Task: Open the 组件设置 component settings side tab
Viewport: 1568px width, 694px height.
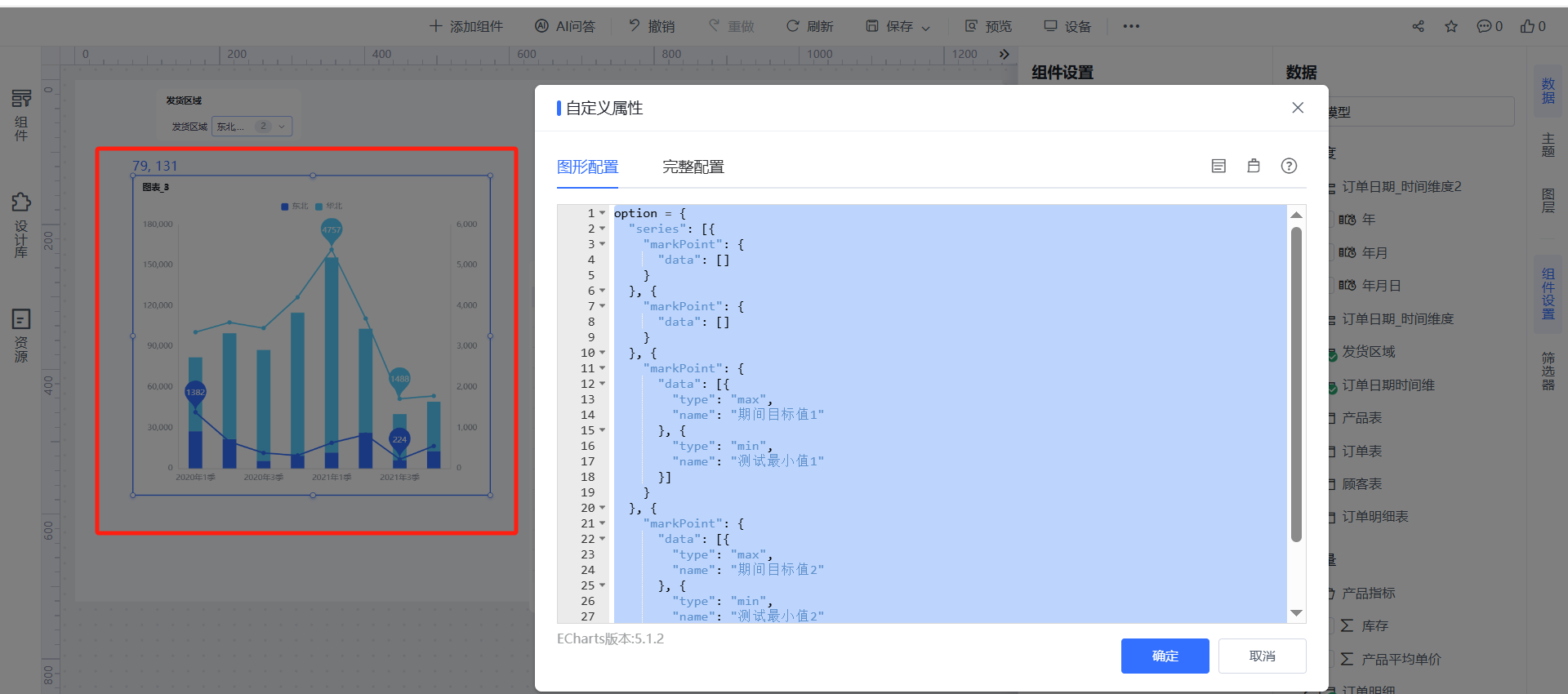Action: pos(1548,294)
